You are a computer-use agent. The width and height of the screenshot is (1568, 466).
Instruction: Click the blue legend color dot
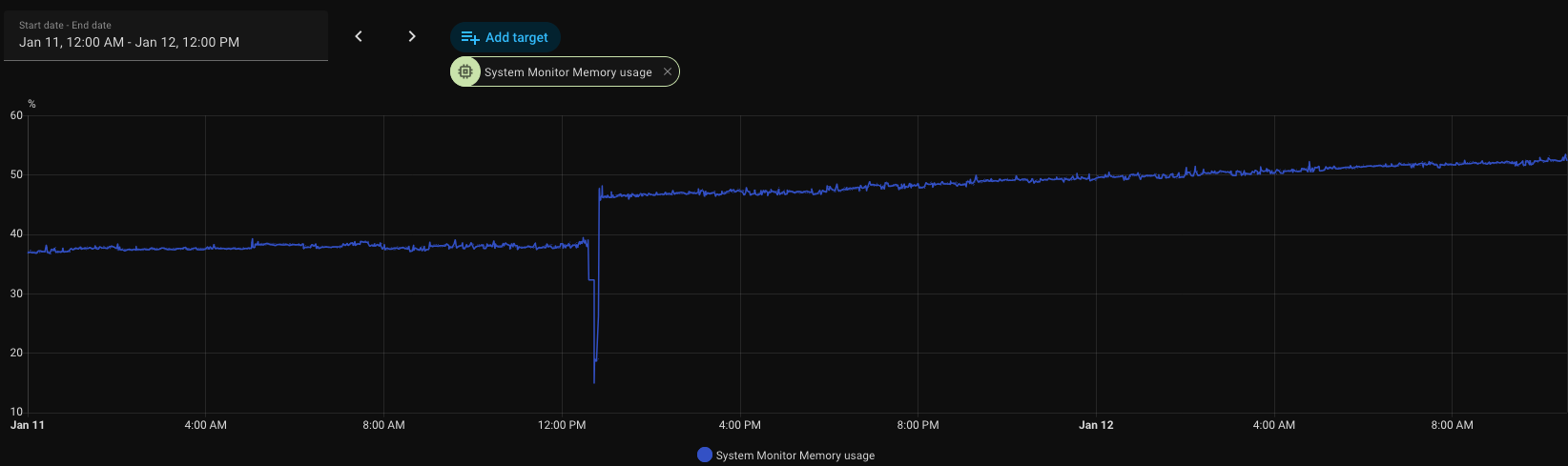[705, 455]
